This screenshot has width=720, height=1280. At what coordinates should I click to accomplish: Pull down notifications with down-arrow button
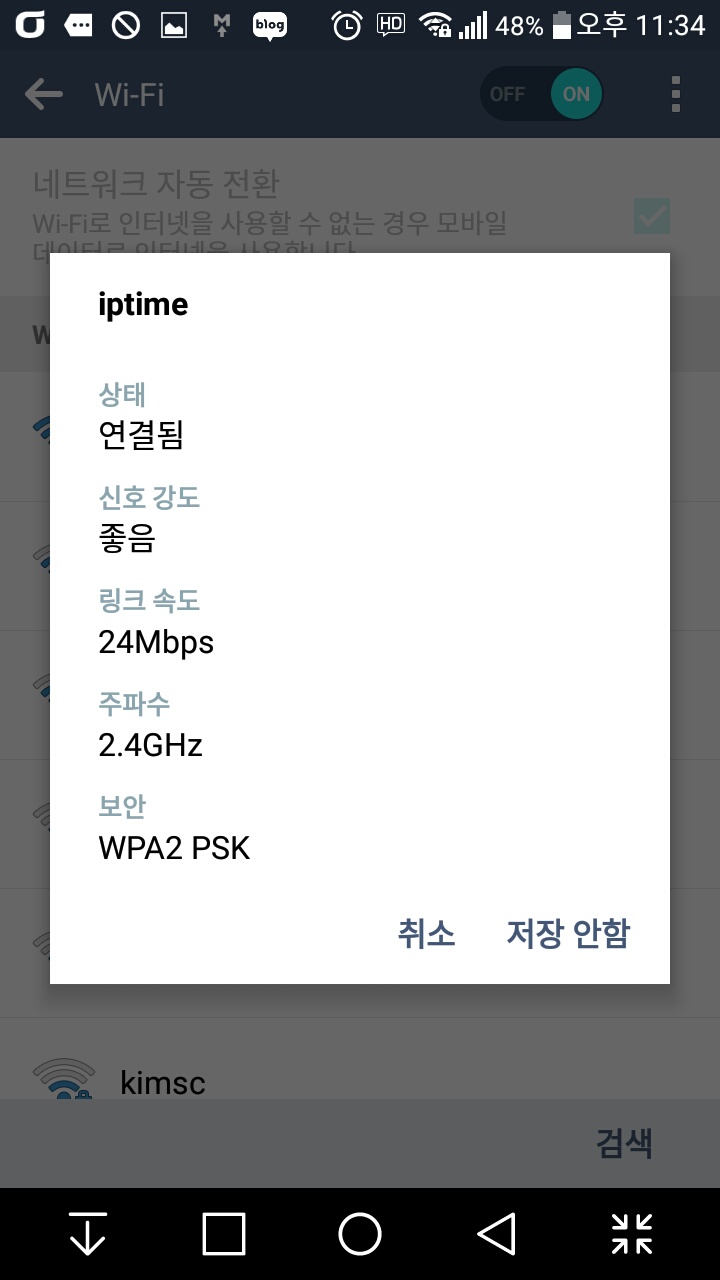pyautogui.click(x=88, y=1234)
